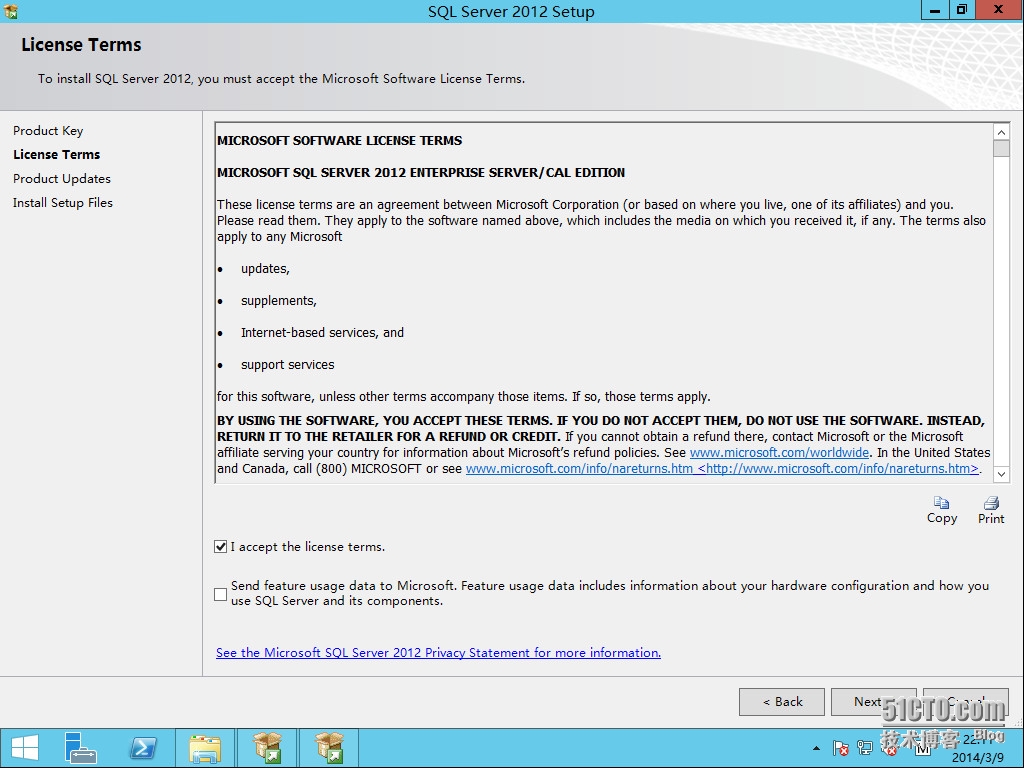This screenshot has width=1024, height=768.
Task: Uncheck I accept the license terms
Action: pyautogui.click(x=221, y=547)
